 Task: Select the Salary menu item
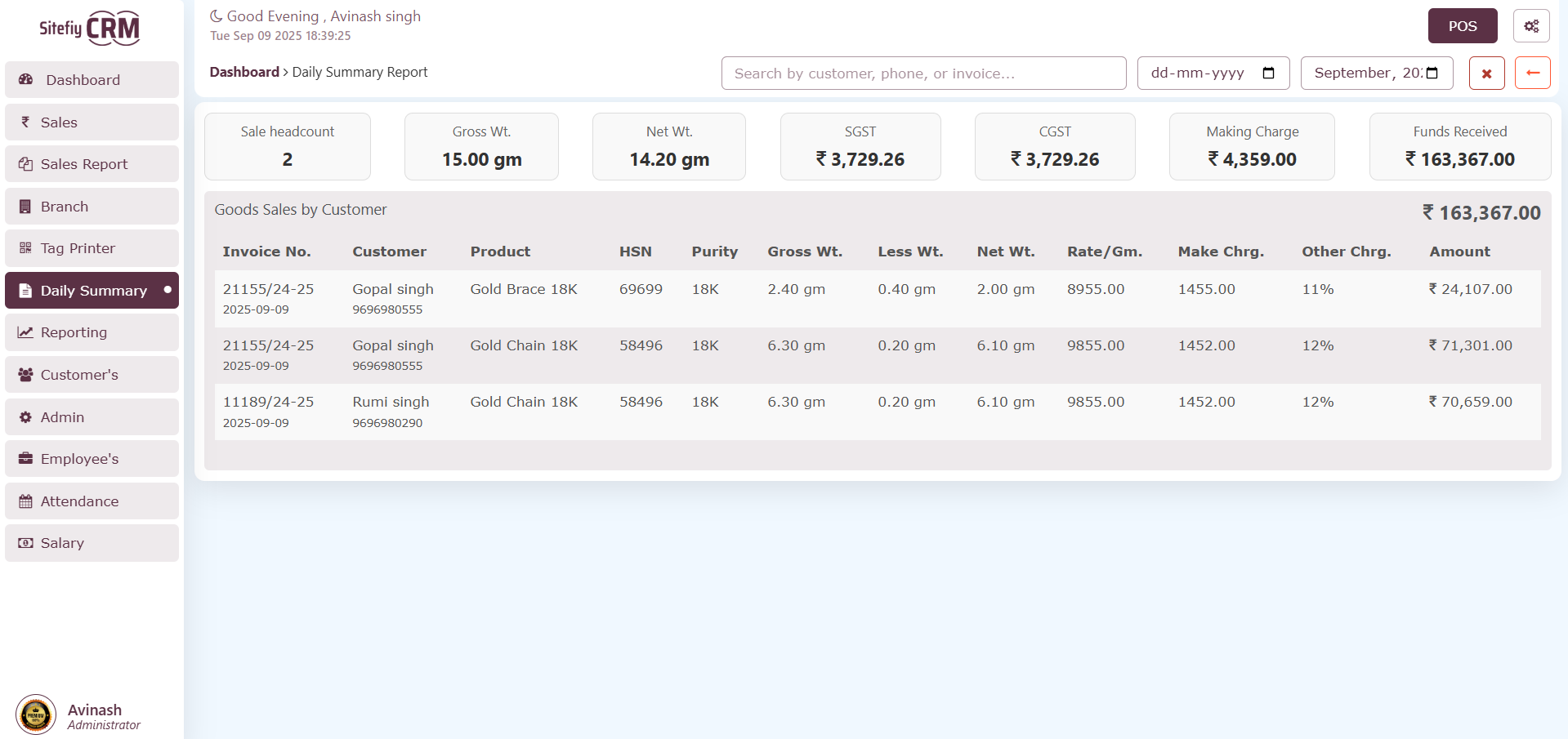pos(92,543)
